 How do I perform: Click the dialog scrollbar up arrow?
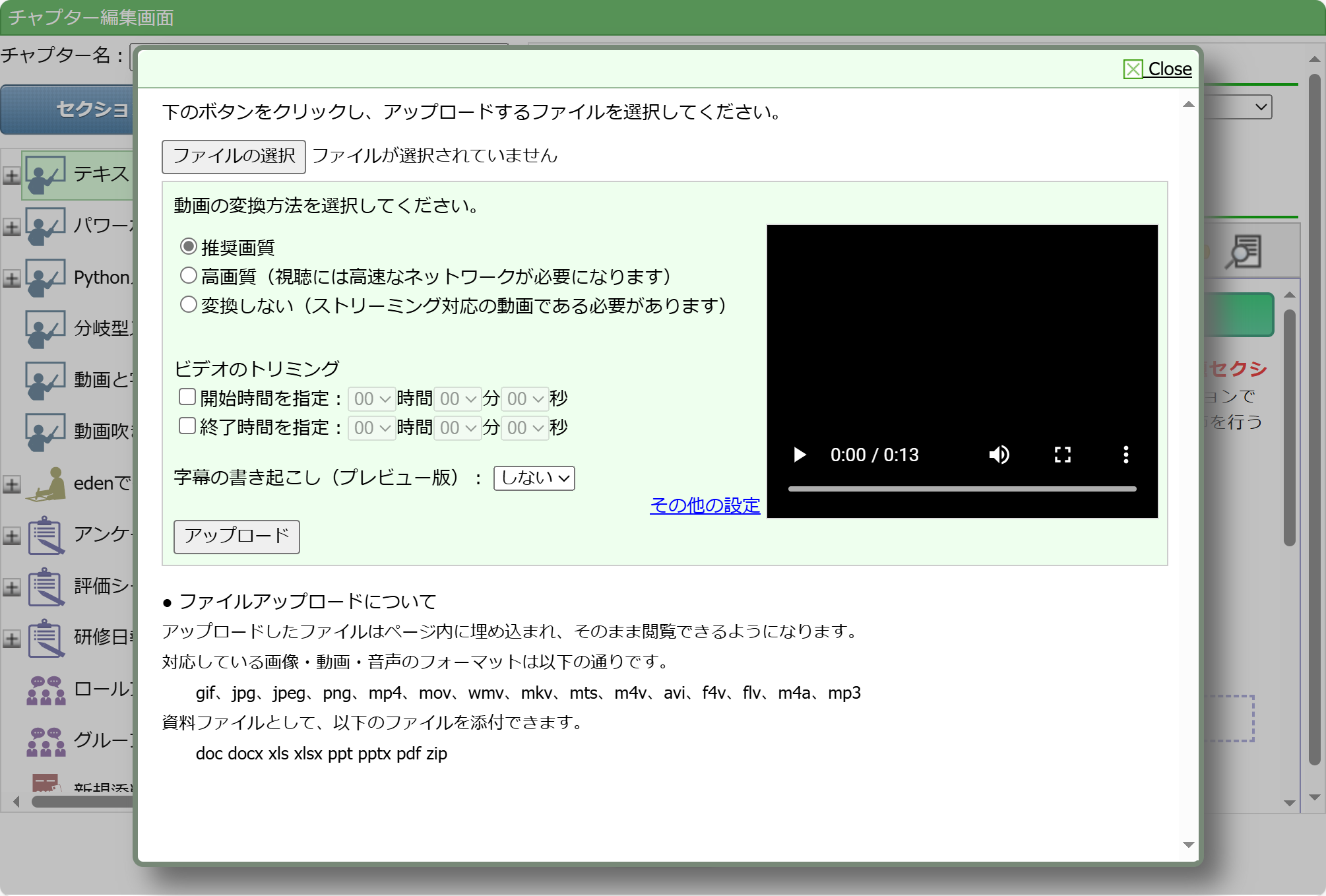click(x=1189, y=104)
